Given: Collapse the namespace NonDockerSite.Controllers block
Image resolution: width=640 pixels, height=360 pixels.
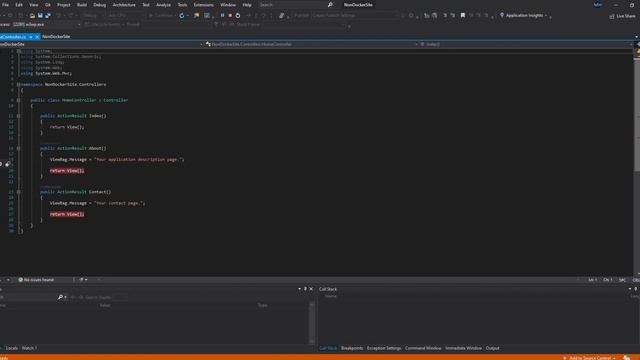Looking at the screenshot, I should [18, 84].
